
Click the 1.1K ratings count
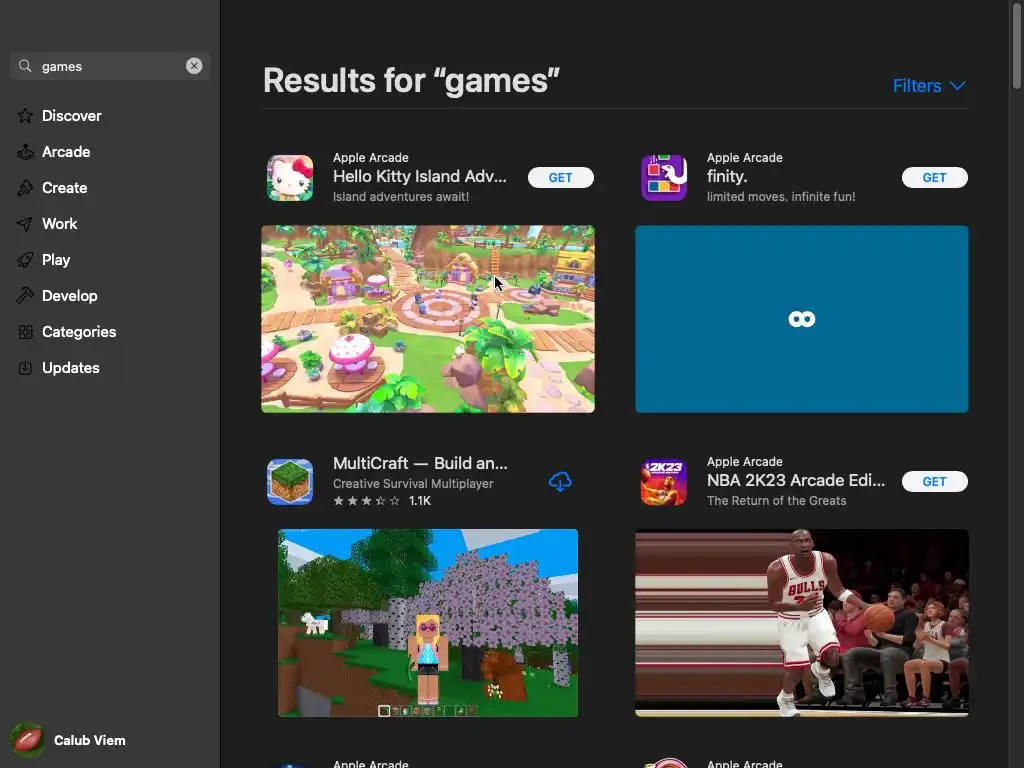(420, 501)
